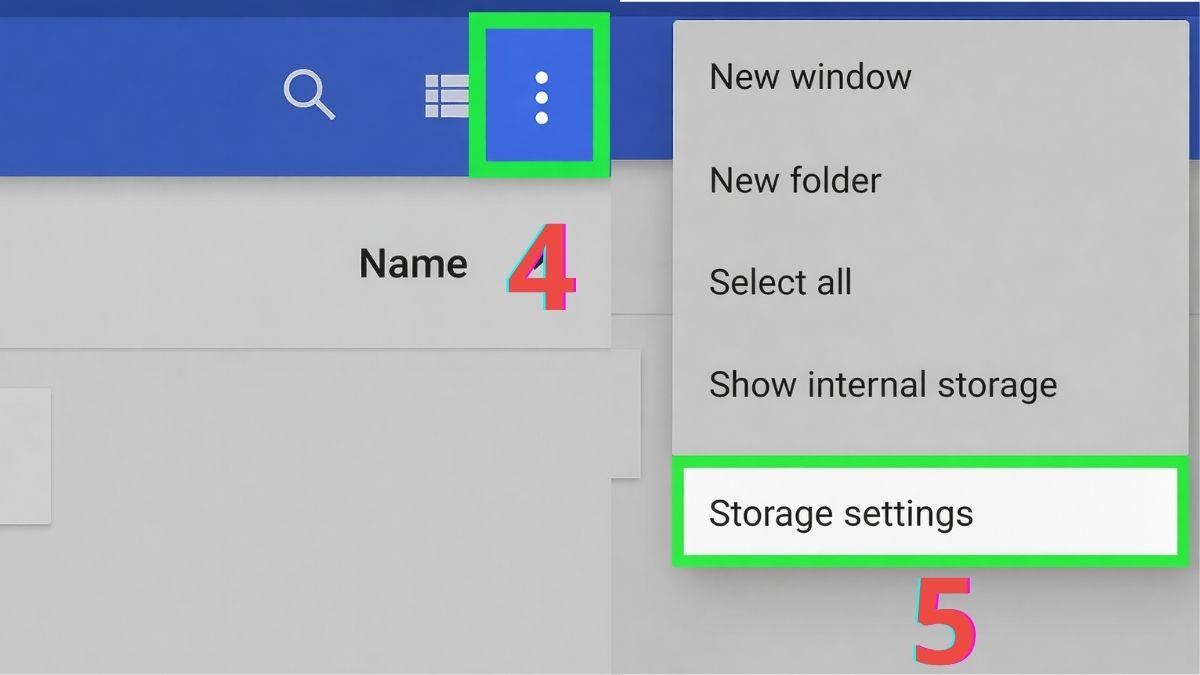Click the green box around the overflow button
This screenshot has height=675, width=1200.
pyautogui.click(x=477, y=96)
